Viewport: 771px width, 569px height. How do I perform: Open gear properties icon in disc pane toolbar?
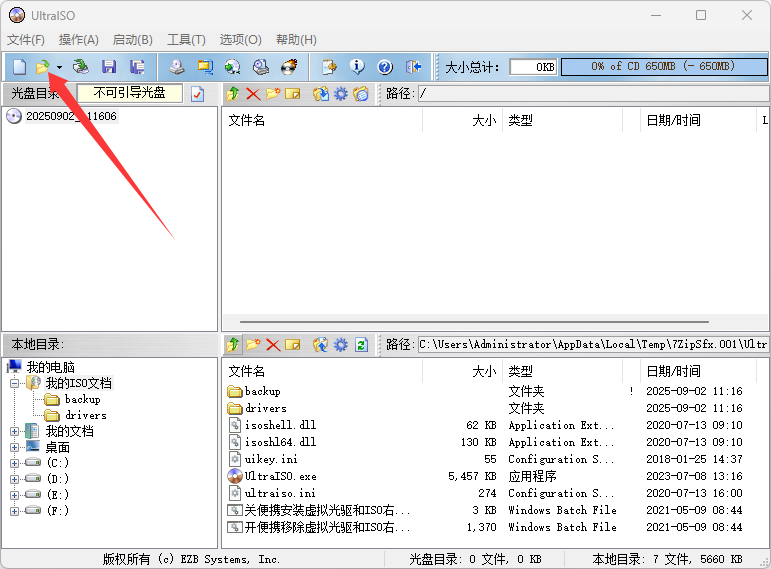point(341,93)
